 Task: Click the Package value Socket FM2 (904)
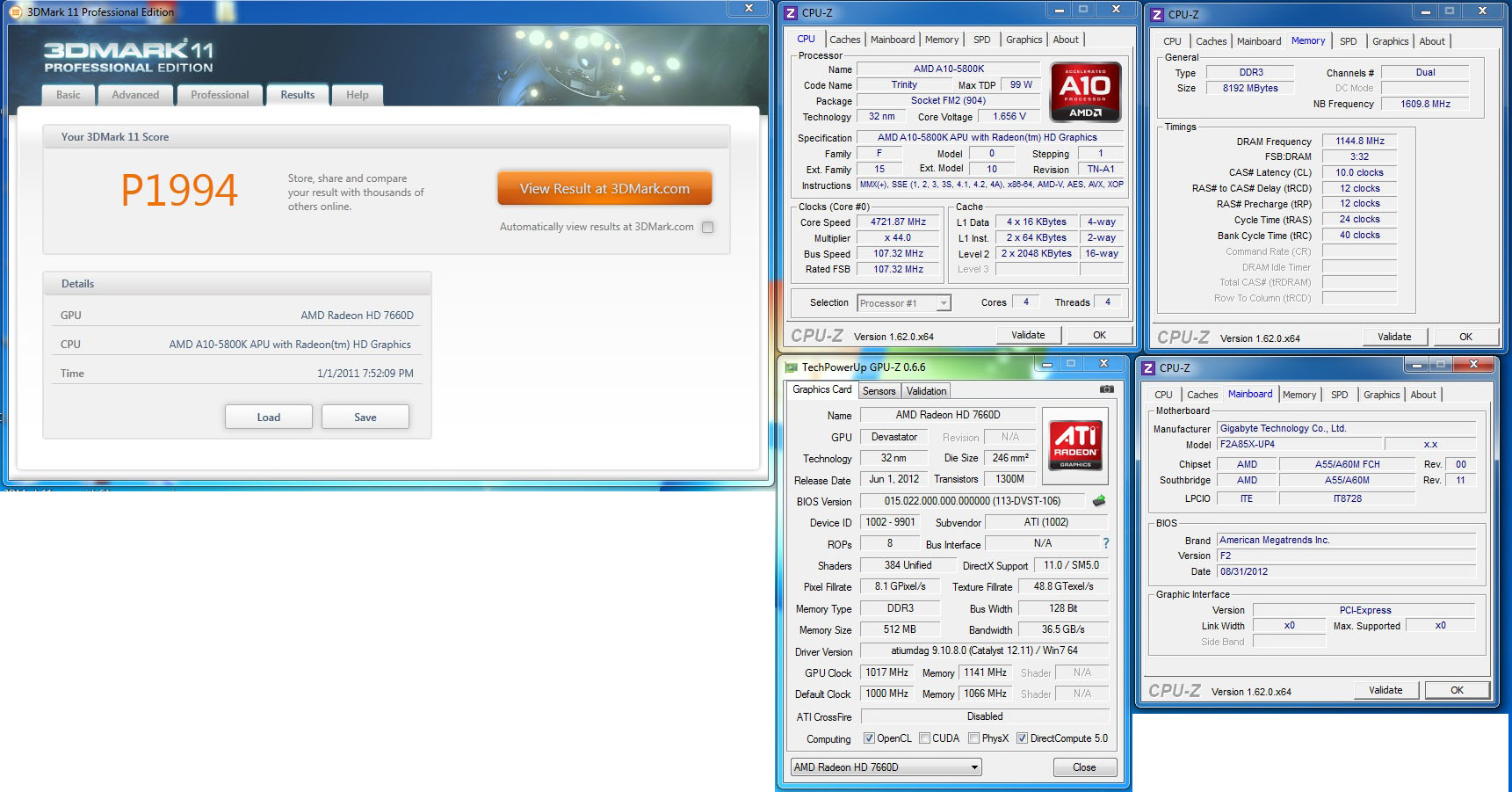tap(948, 101)
